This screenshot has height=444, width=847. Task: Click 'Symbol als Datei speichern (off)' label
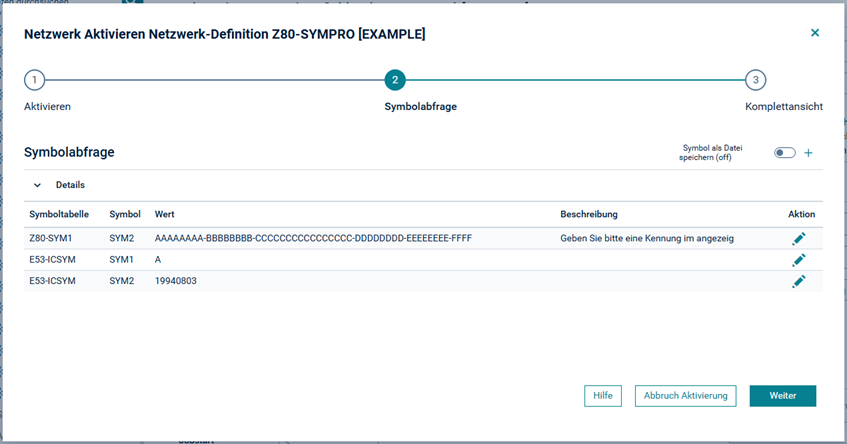[710, 153]
